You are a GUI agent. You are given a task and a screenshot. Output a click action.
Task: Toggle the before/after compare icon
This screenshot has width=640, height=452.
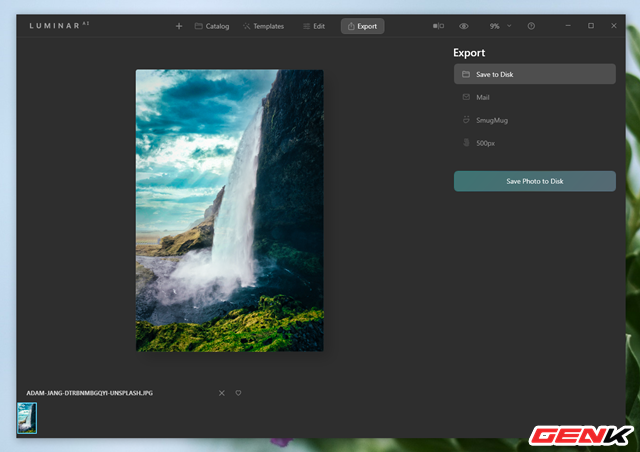pyautogui.click(x=438, y=26)
